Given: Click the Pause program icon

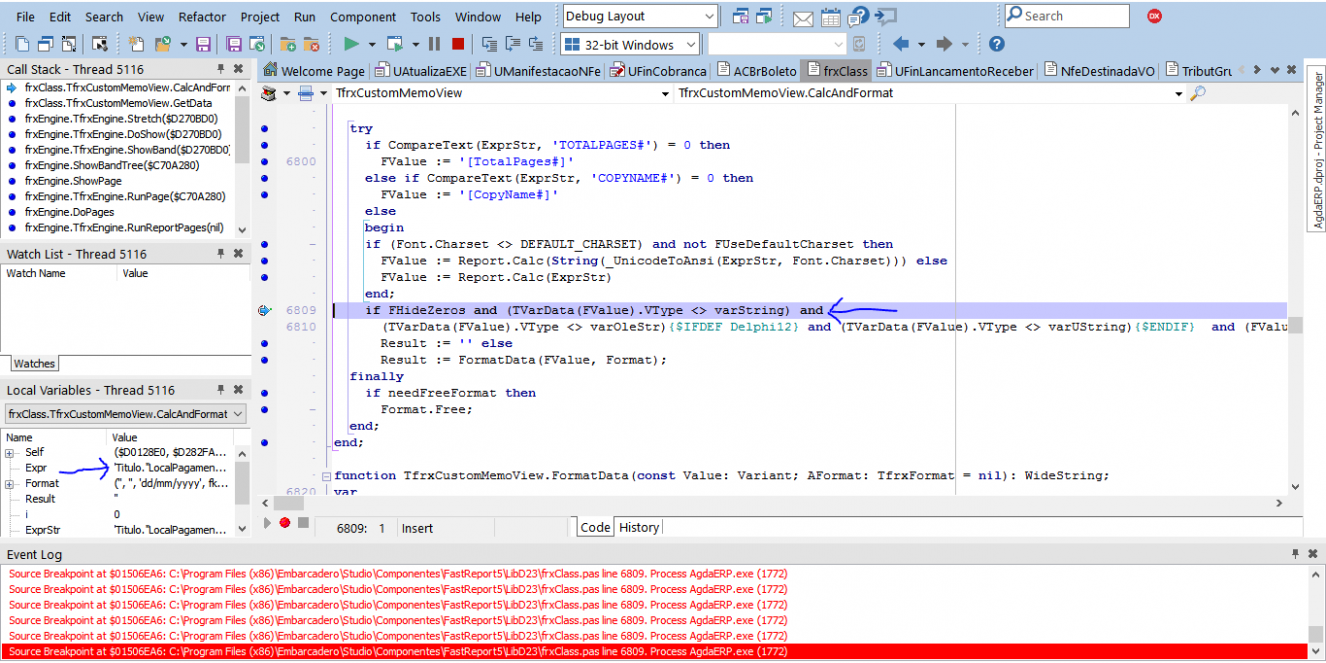Looking at the screenshot, I should click(x=434, y=44).
